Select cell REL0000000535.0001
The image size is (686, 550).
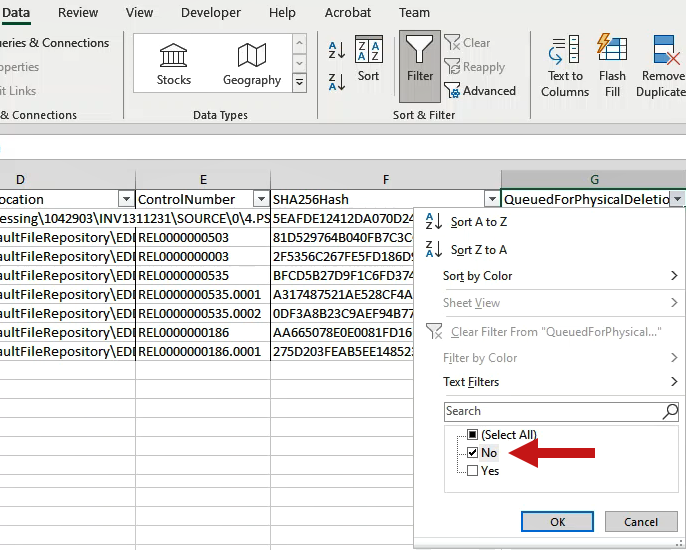coord(203,294)
